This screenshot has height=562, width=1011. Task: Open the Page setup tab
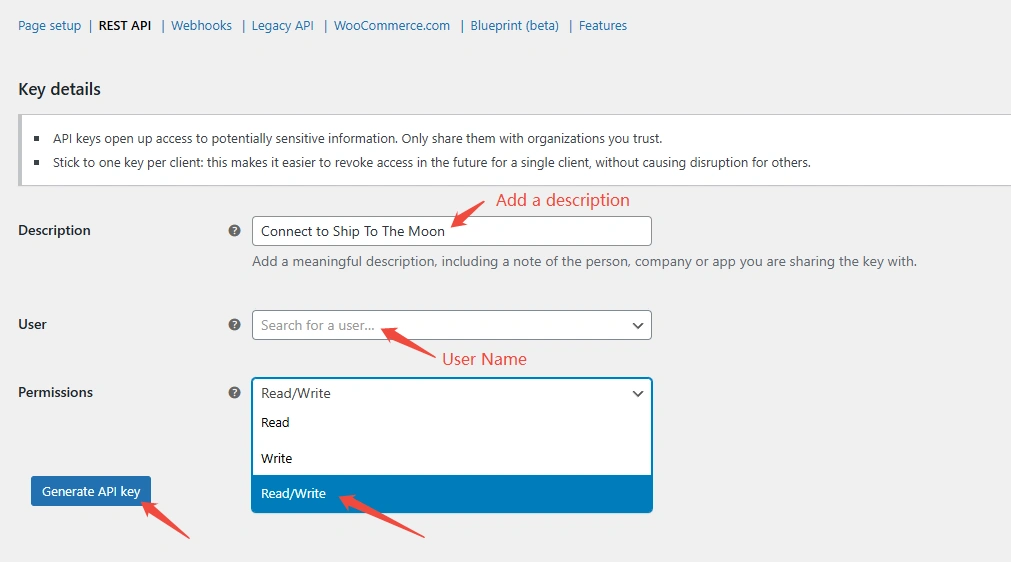coord(50,26)
